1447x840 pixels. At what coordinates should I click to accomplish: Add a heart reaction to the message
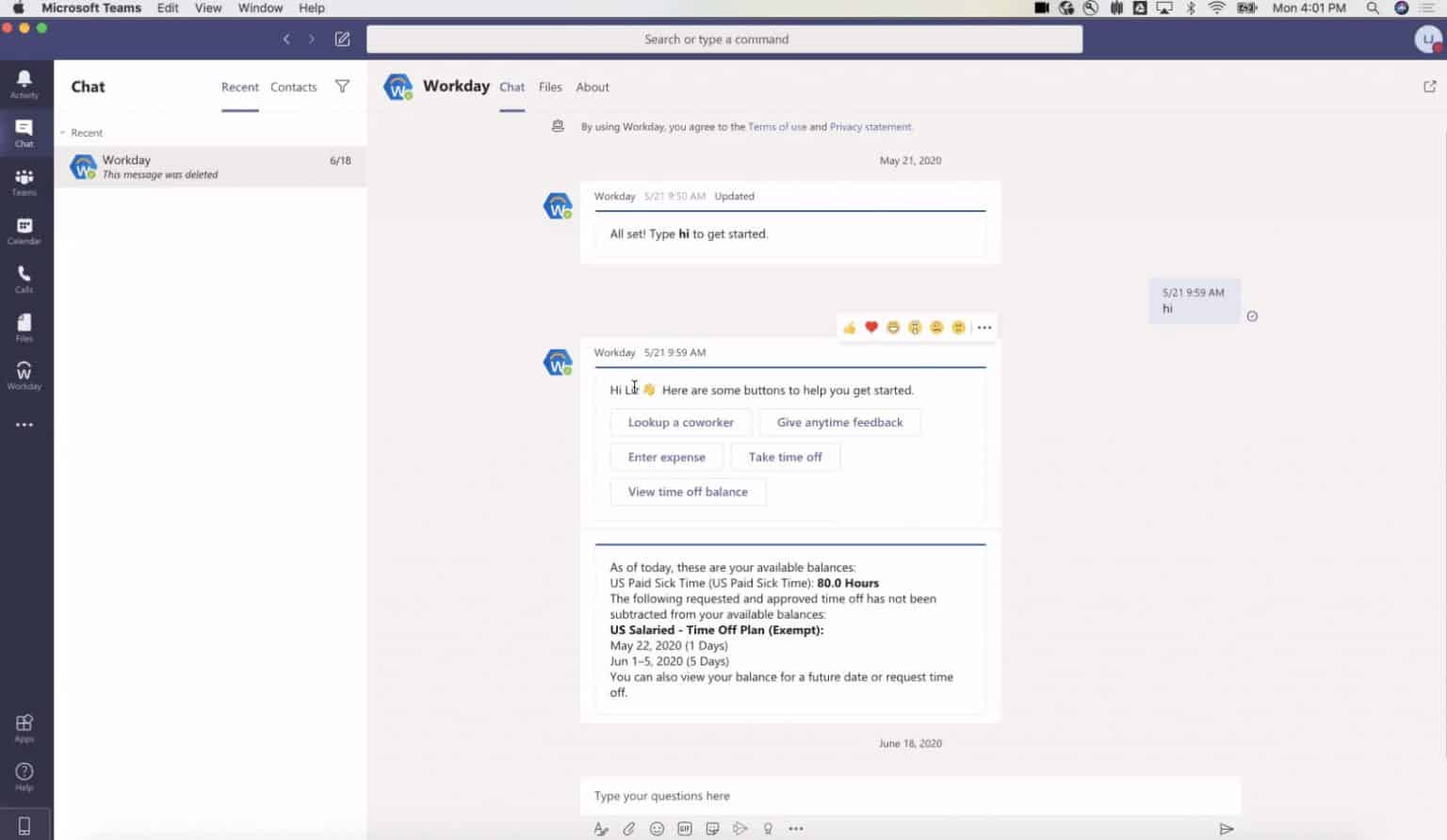870,327
